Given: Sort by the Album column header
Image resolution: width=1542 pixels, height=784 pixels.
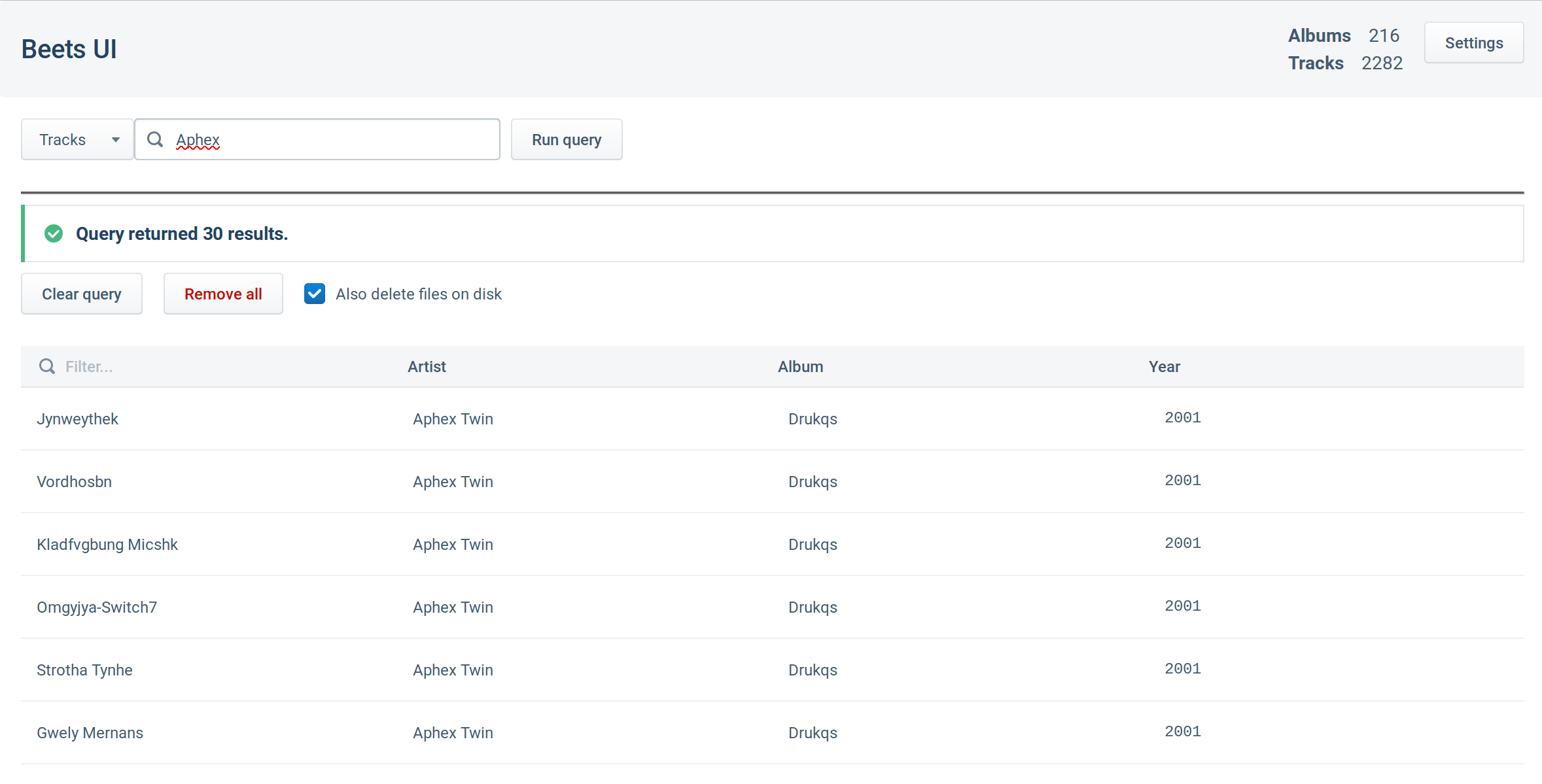Looking at the screenshot, I should click(x=800, y=366).
